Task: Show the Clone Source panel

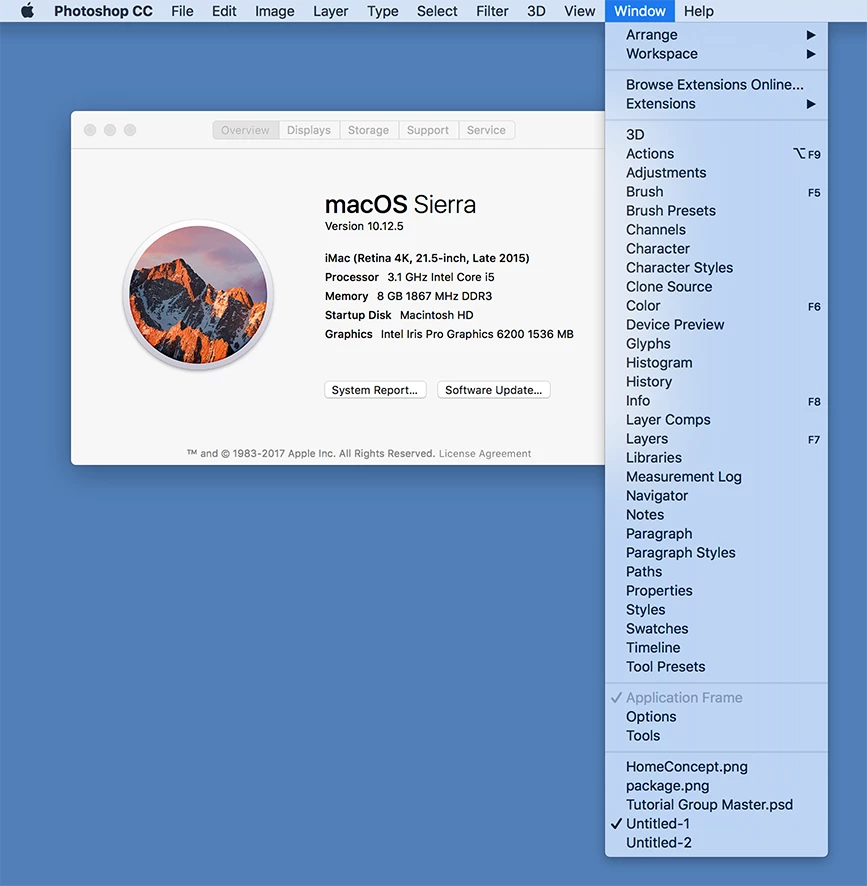Action: [x=716, y=286]
